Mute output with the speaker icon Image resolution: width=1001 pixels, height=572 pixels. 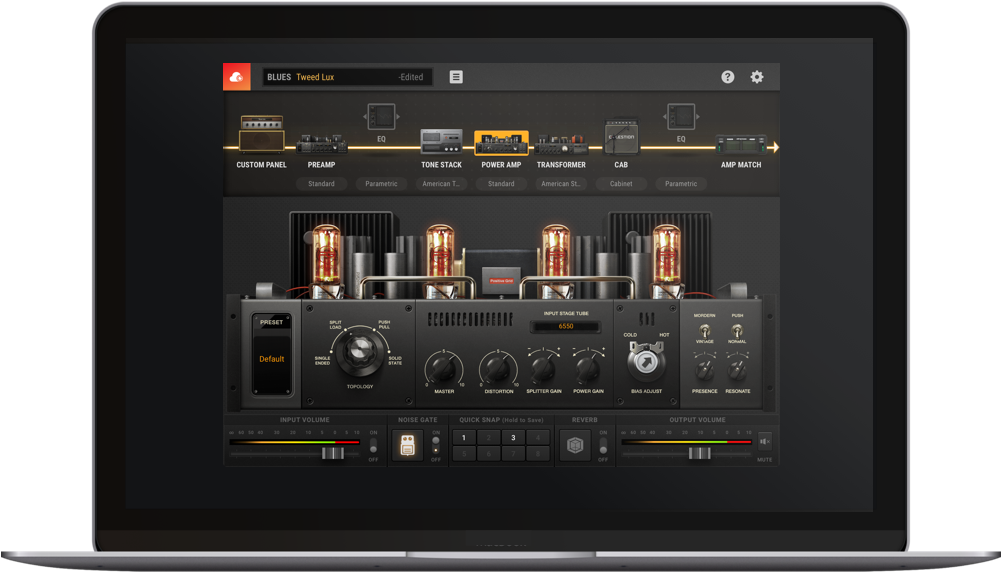pyautogui.click(x=764, y=441)
